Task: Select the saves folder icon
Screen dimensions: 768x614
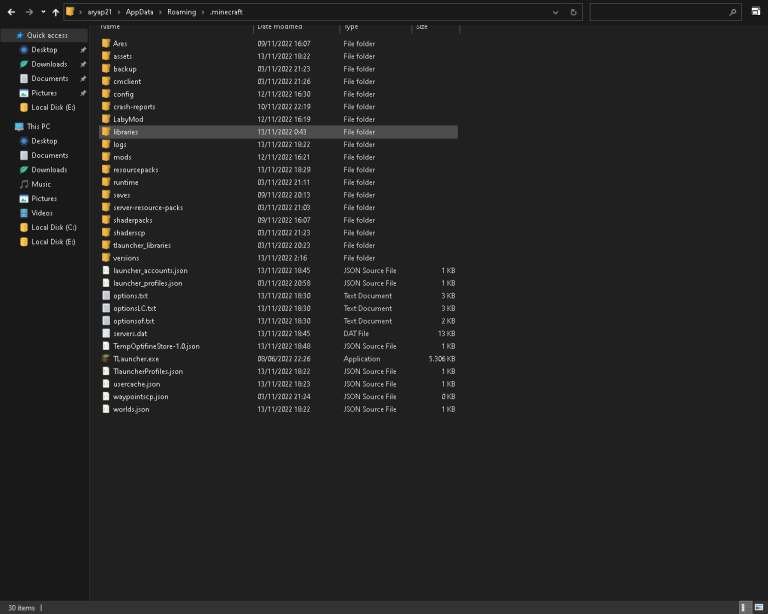Action: pos(106,194)
